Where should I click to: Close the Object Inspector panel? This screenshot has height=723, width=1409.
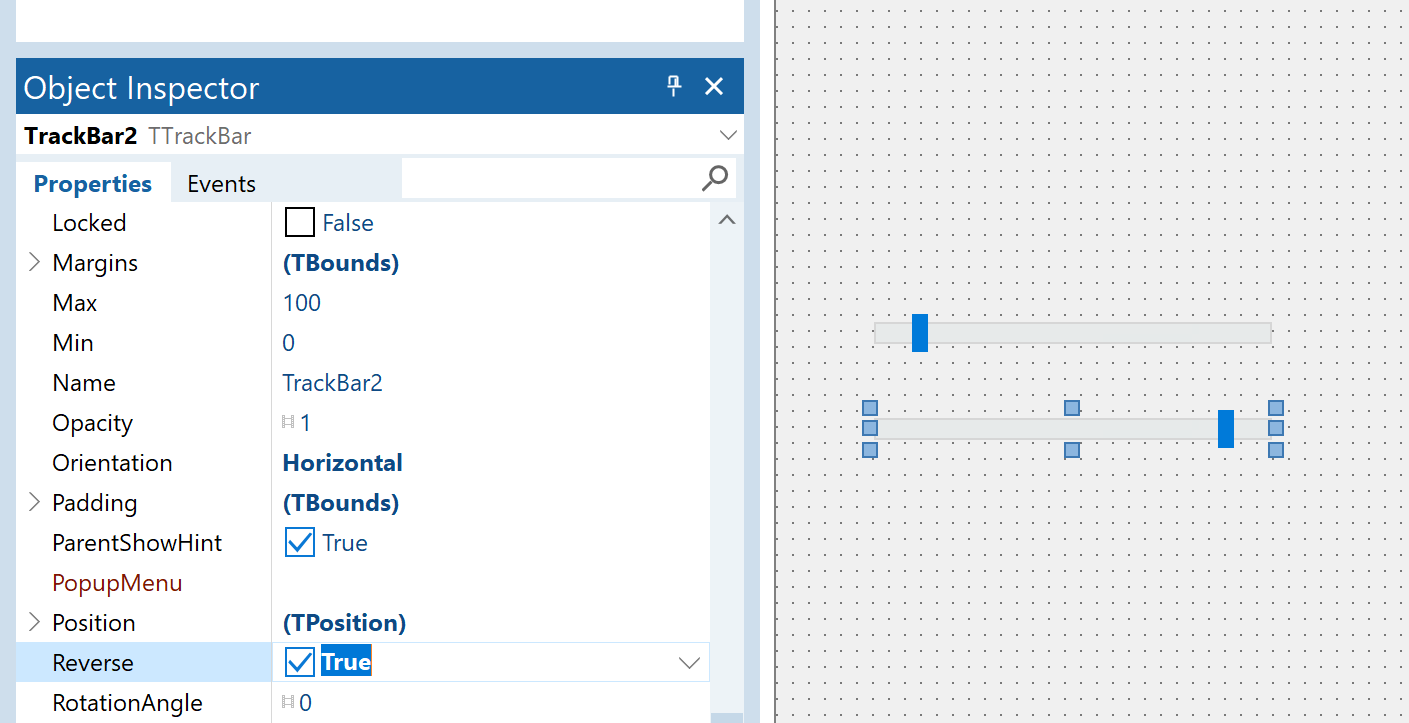coord(714,86)
